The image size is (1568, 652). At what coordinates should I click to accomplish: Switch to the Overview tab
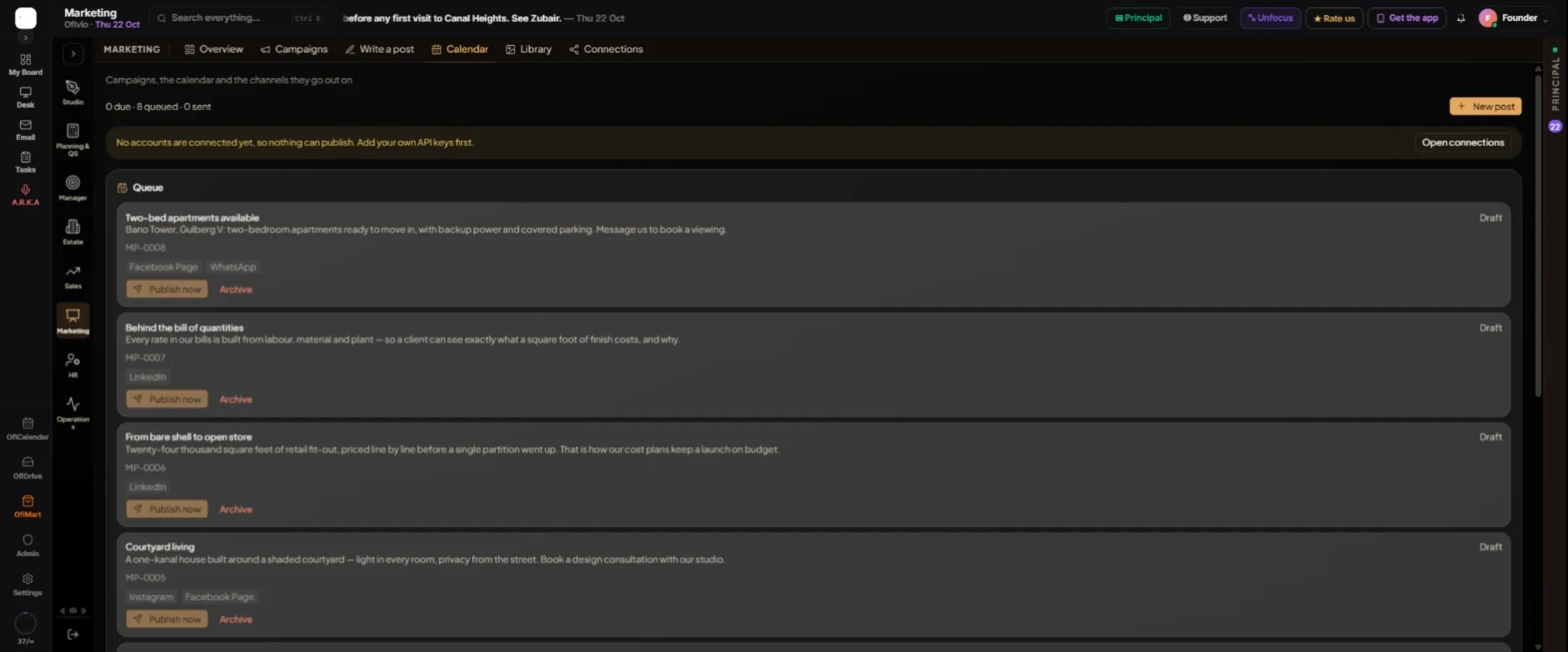214,49
